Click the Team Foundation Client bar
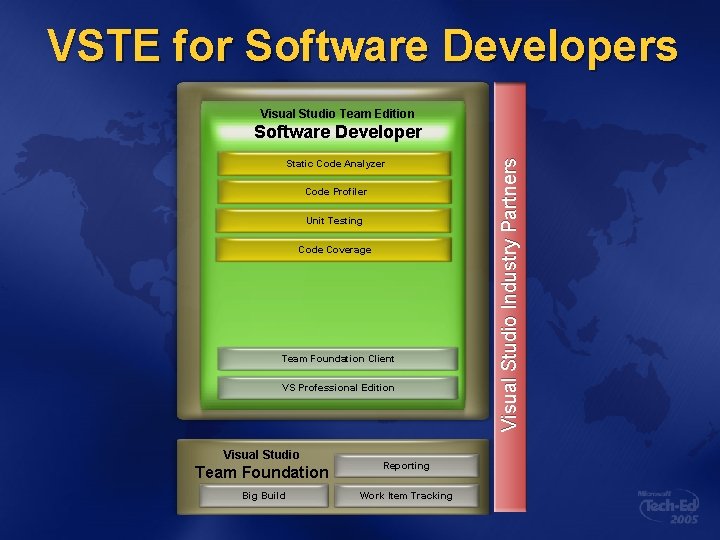The image size is (720, 540). [x=338, y=359]
